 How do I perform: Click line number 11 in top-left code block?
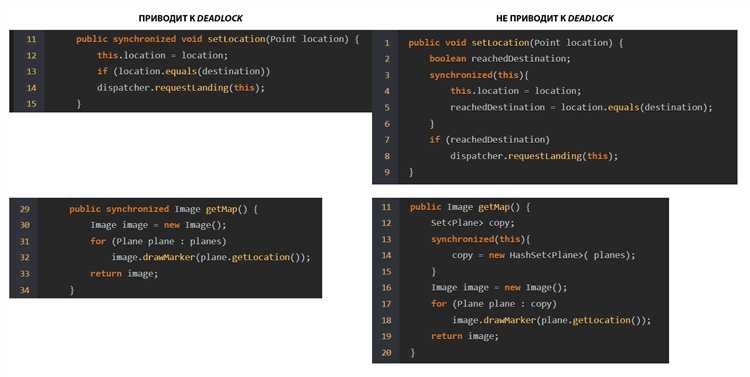pos(31,39)
